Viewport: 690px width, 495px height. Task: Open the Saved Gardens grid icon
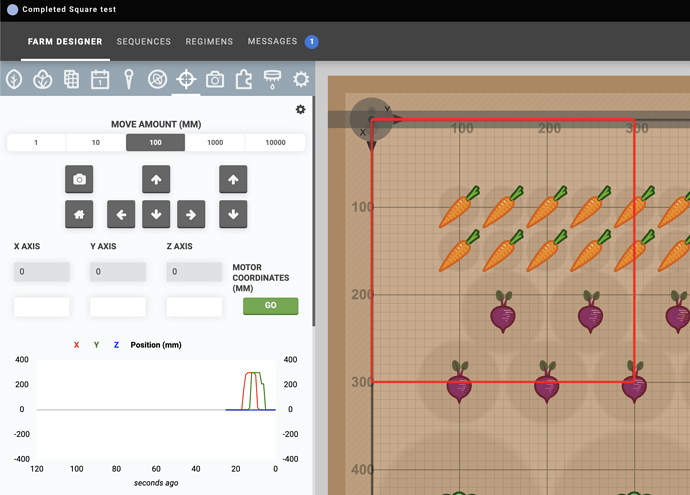click(x=71, y=80)
